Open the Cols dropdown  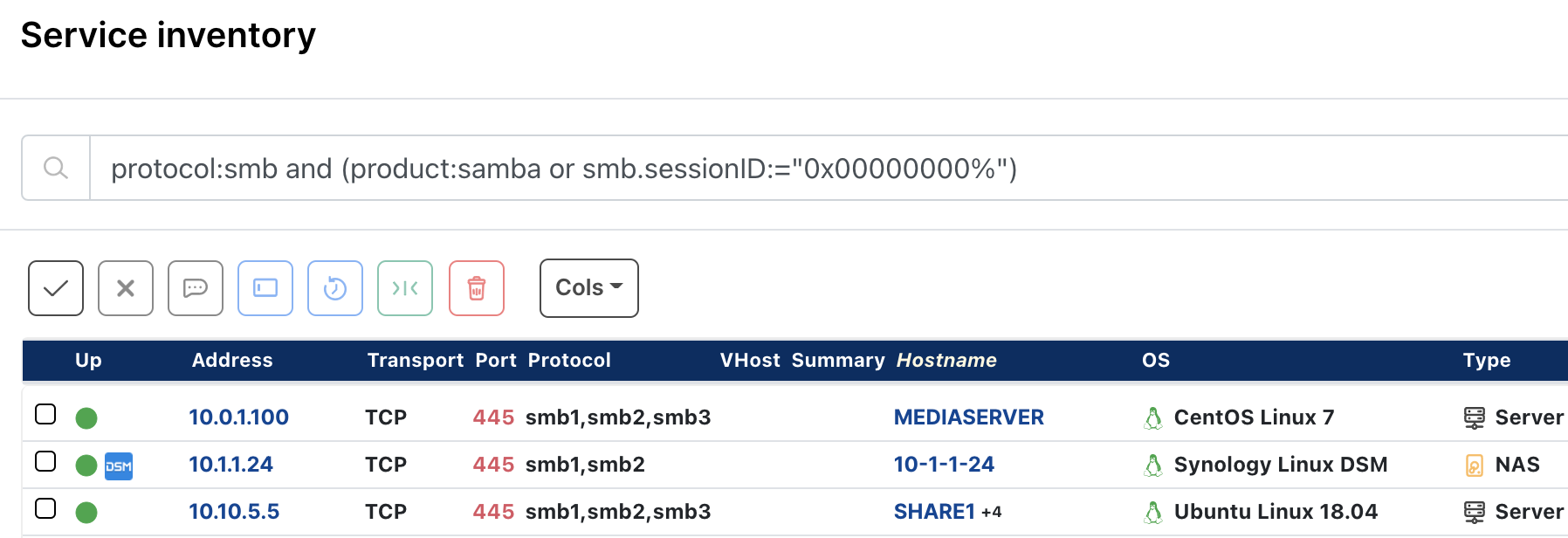pos(588,288)
